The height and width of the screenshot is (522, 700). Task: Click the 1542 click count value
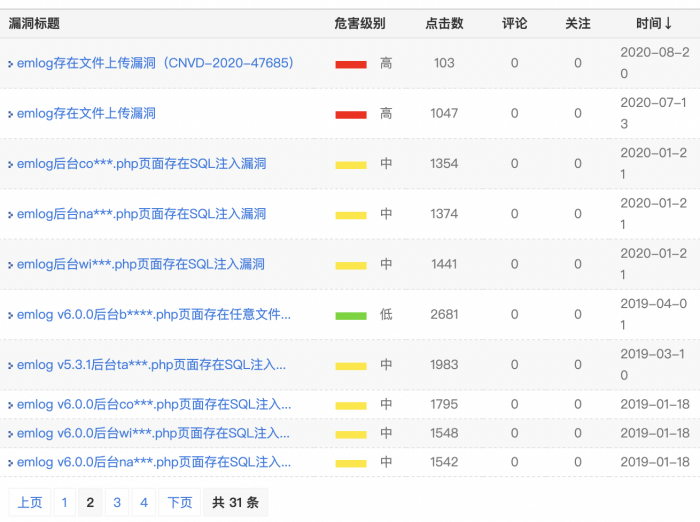tap(444, 462)
